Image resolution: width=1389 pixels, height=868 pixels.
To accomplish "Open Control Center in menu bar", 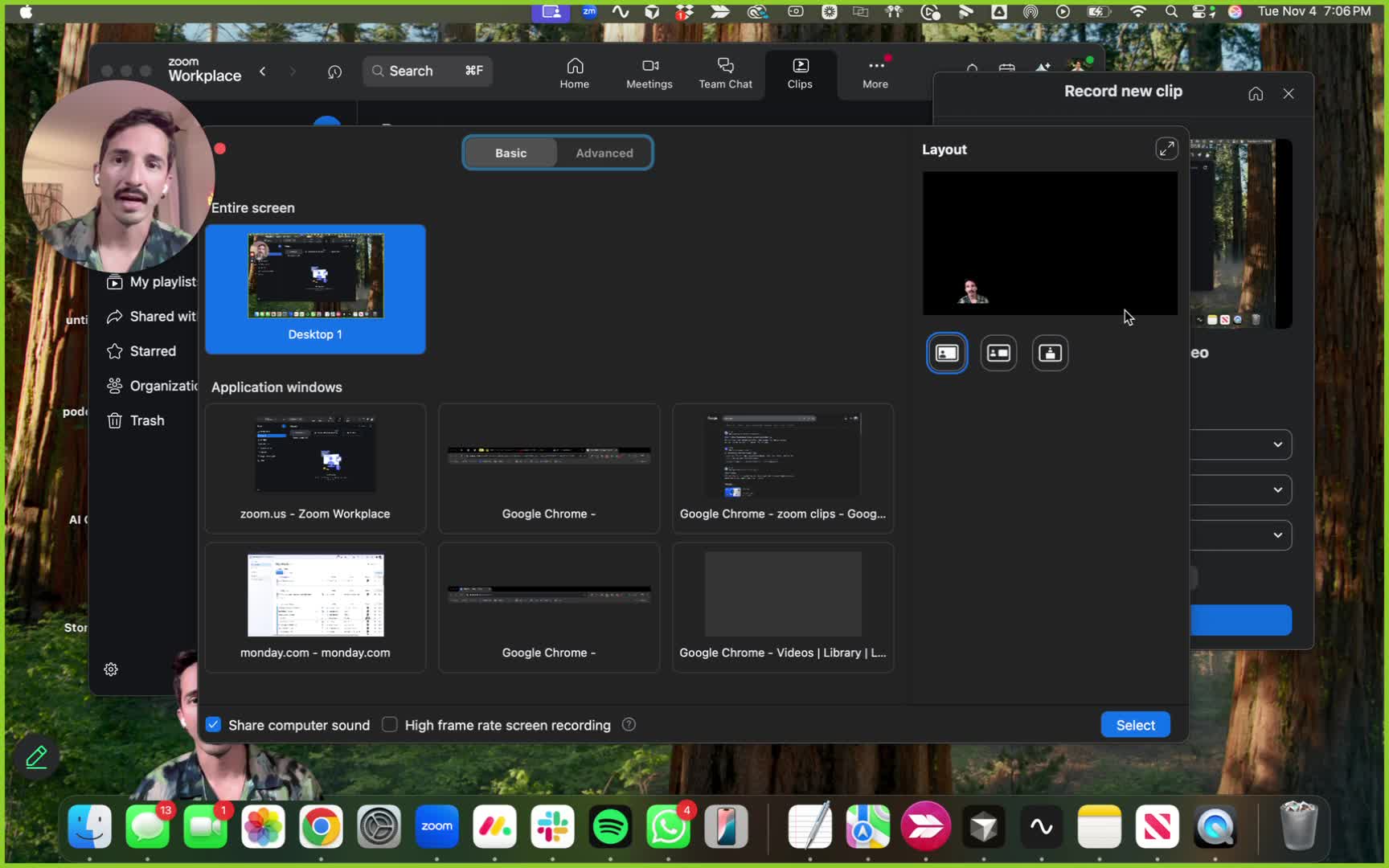I will coord(1203,11).
